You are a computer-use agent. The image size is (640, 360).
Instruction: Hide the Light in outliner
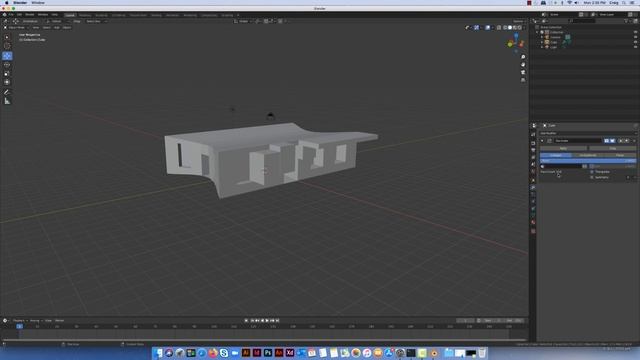pos(635,47)
